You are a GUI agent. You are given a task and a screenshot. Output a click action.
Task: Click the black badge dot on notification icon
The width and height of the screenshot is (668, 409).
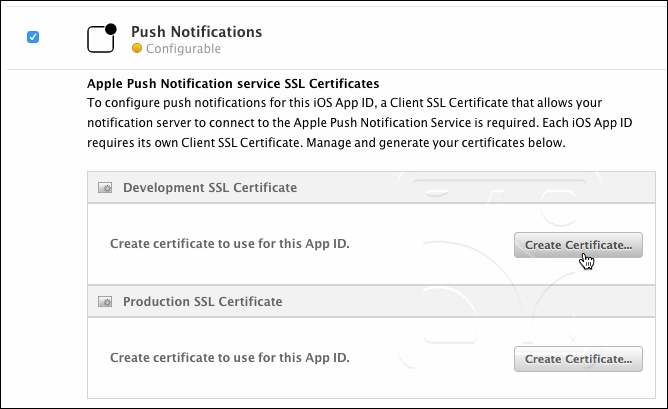(111, 29)
